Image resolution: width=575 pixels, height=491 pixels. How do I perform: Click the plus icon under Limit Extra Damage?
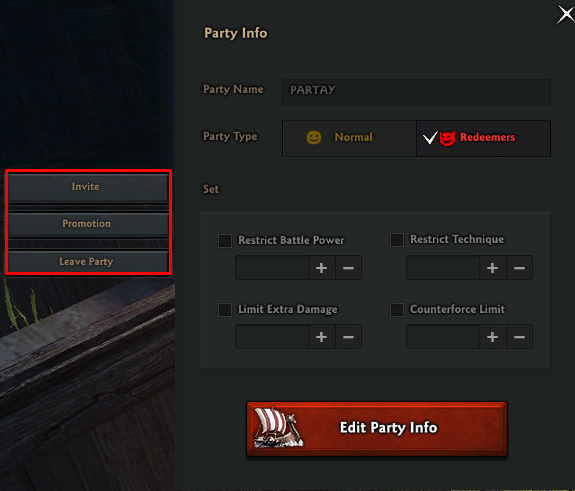pos(322,337)
